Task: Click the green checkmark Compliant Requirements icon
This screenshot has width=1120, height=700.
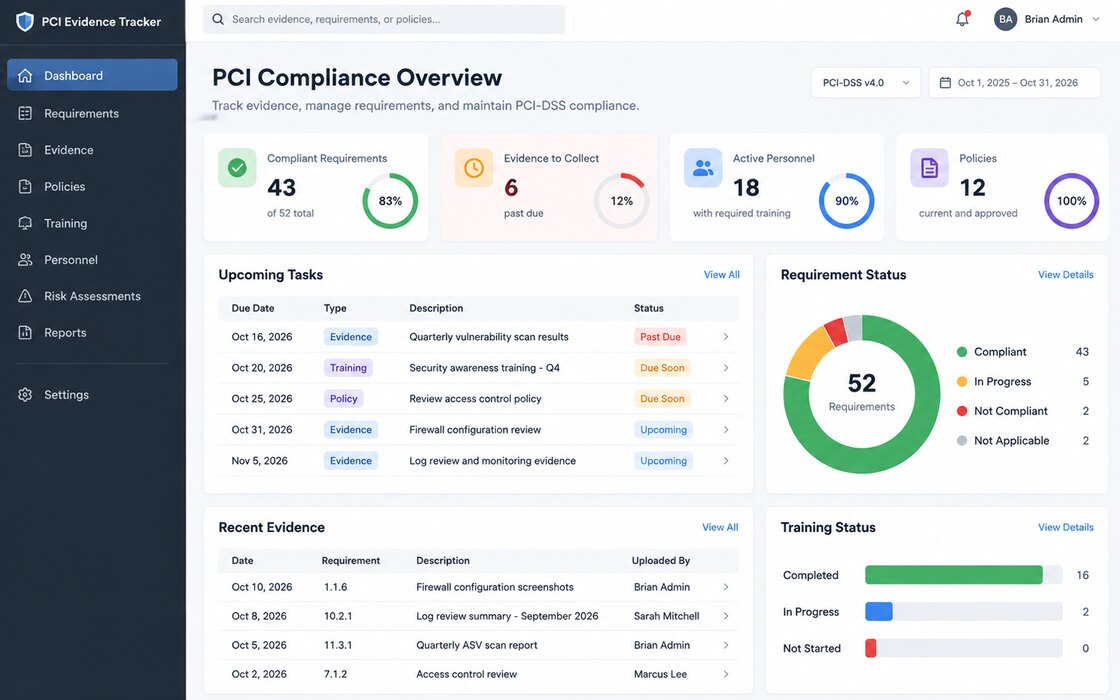Action: 237,168
